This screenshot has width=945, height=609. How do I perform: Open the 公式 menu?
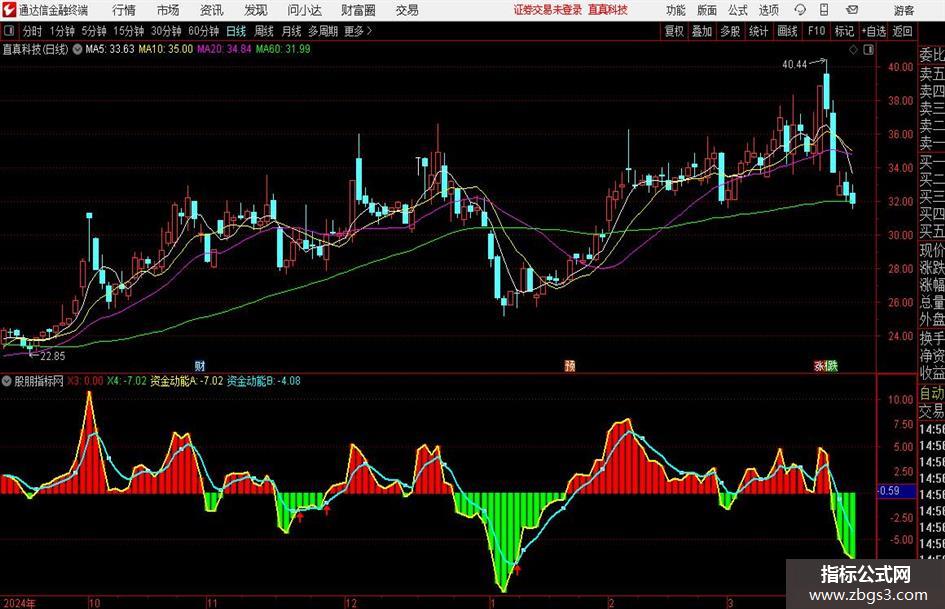click(738, 10)
